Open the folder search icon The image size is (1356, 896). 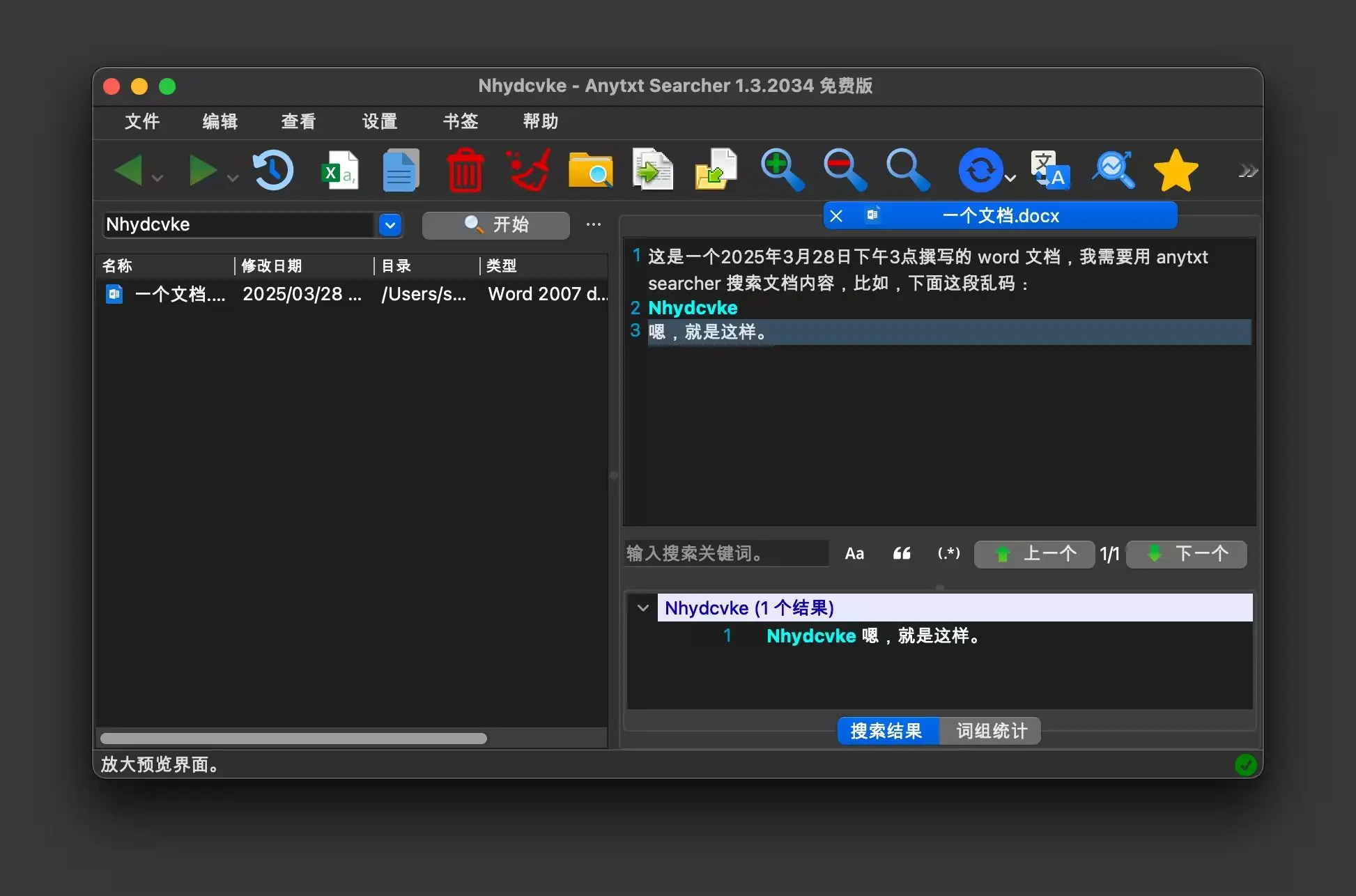591,170
